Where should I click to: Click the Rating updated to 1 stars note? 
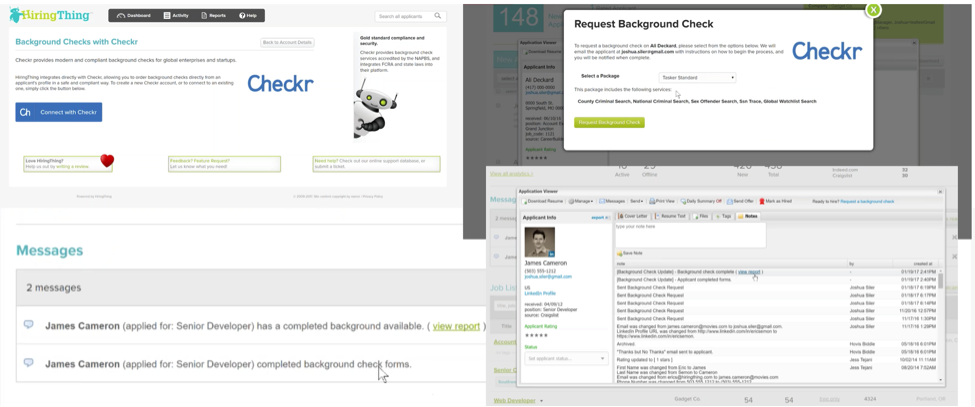tap(777, 359)
